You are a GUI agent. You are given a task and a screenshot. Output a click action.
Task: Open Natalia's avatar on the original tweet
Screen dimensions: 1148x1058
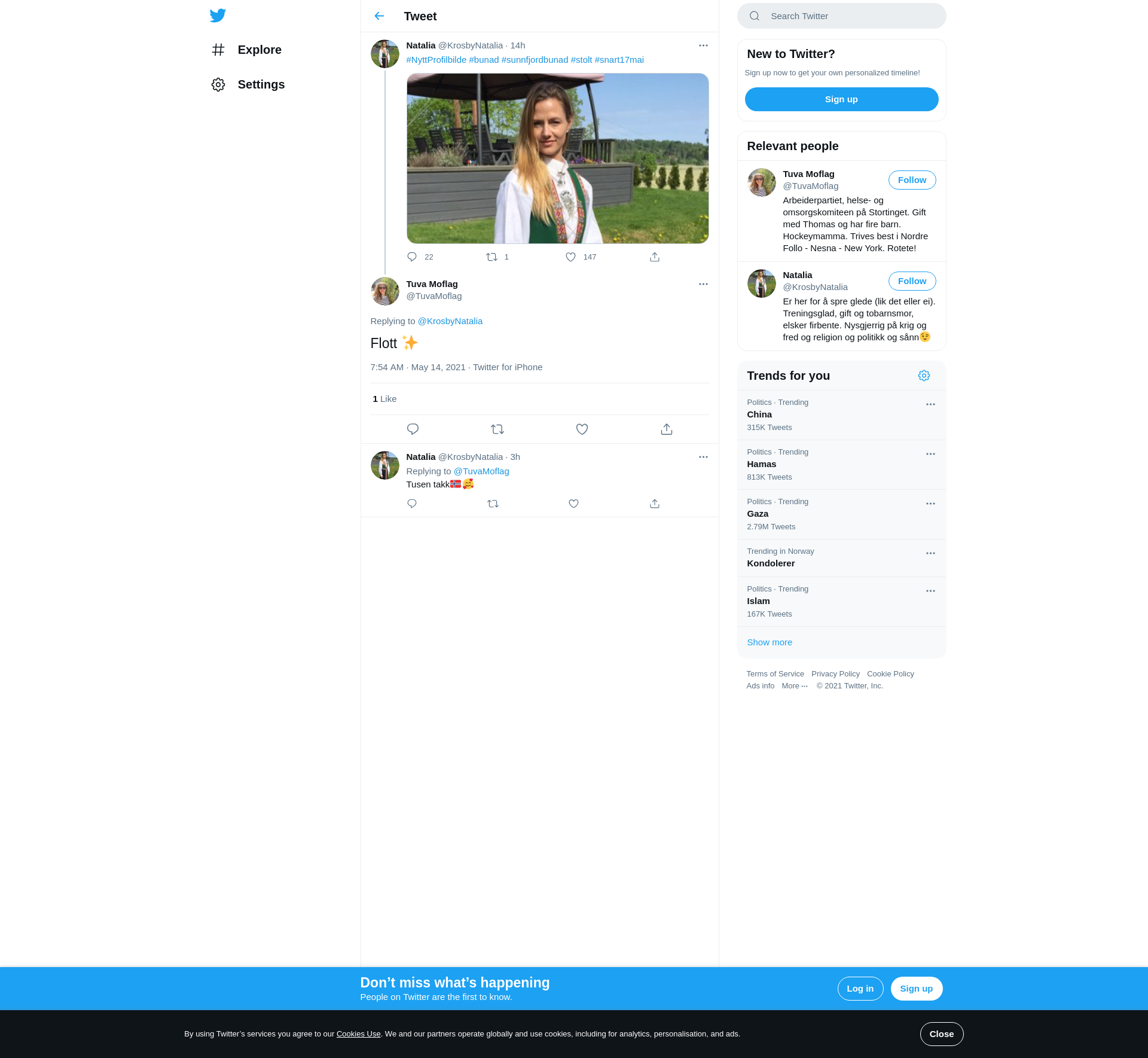385,54
